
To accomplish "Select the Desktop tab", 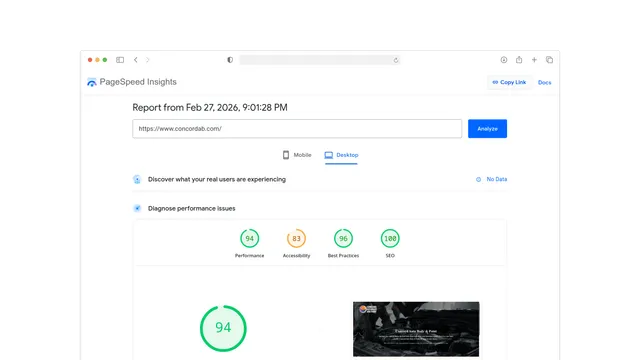I will tap(341, 155).
